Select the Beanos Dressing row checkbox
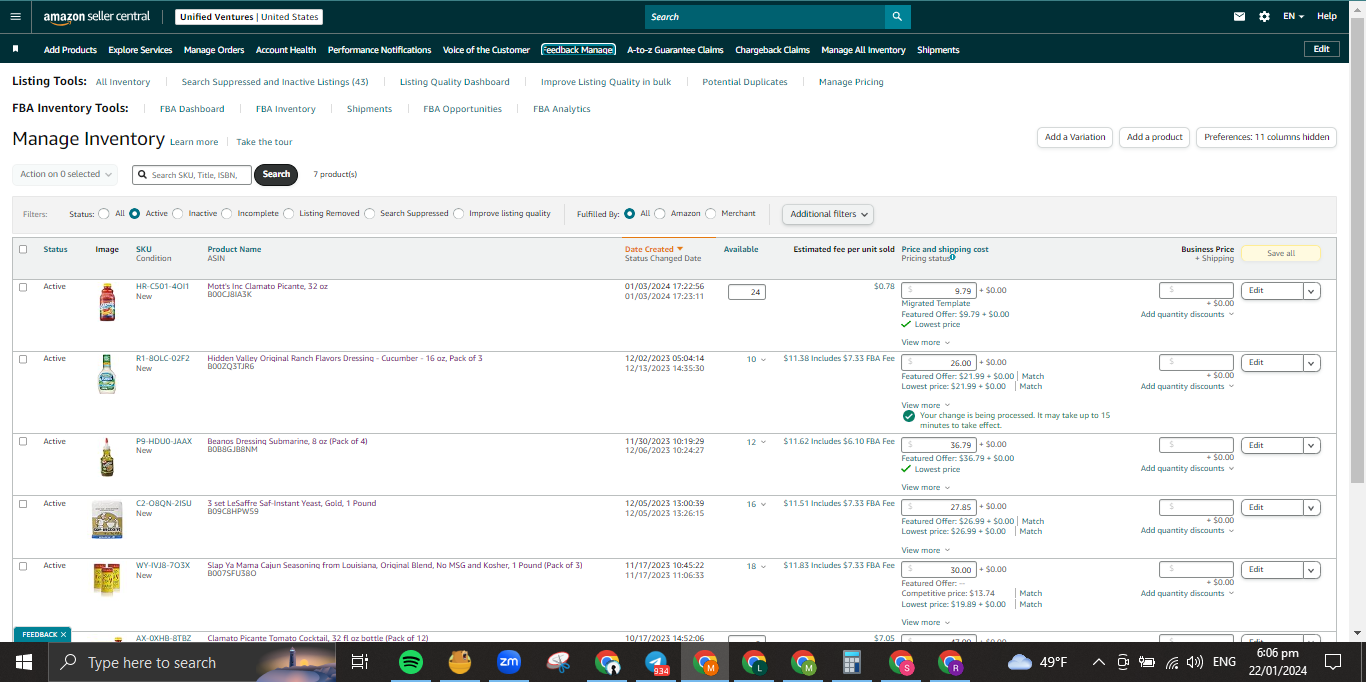The height and width of the screenshot is (682, 1366). coord(23,441)
